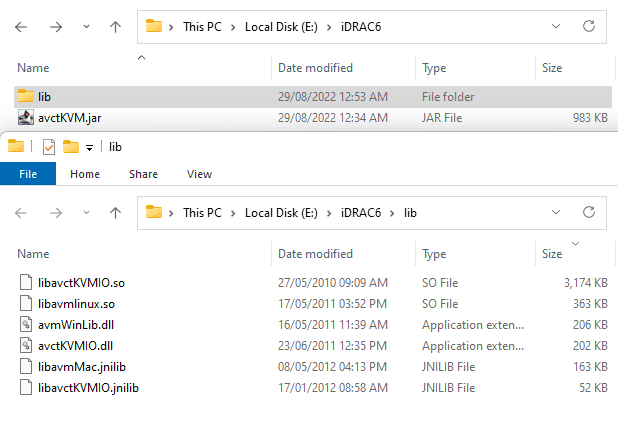Go up one level in lib window
The image size is (618, 422).
(115, 212)
